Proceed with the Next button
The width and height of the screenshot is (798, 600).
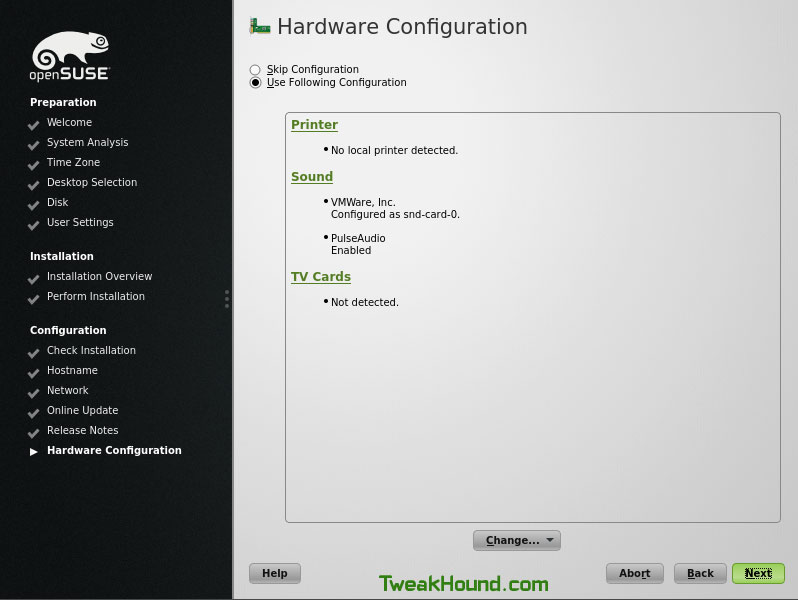pyautogui.click(x=758, y=573)
